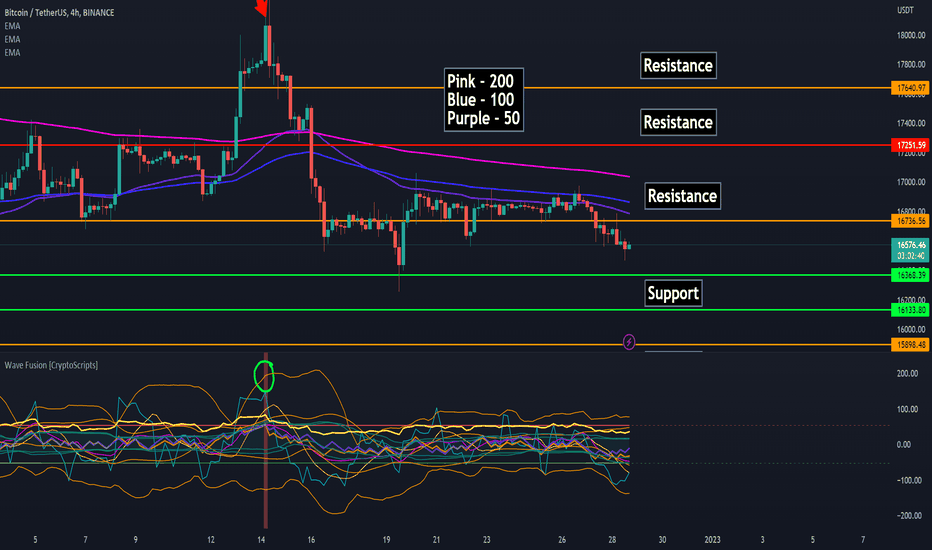932x550 pixels.
Task: Click the purple lightning event icon
Action: 629,342
